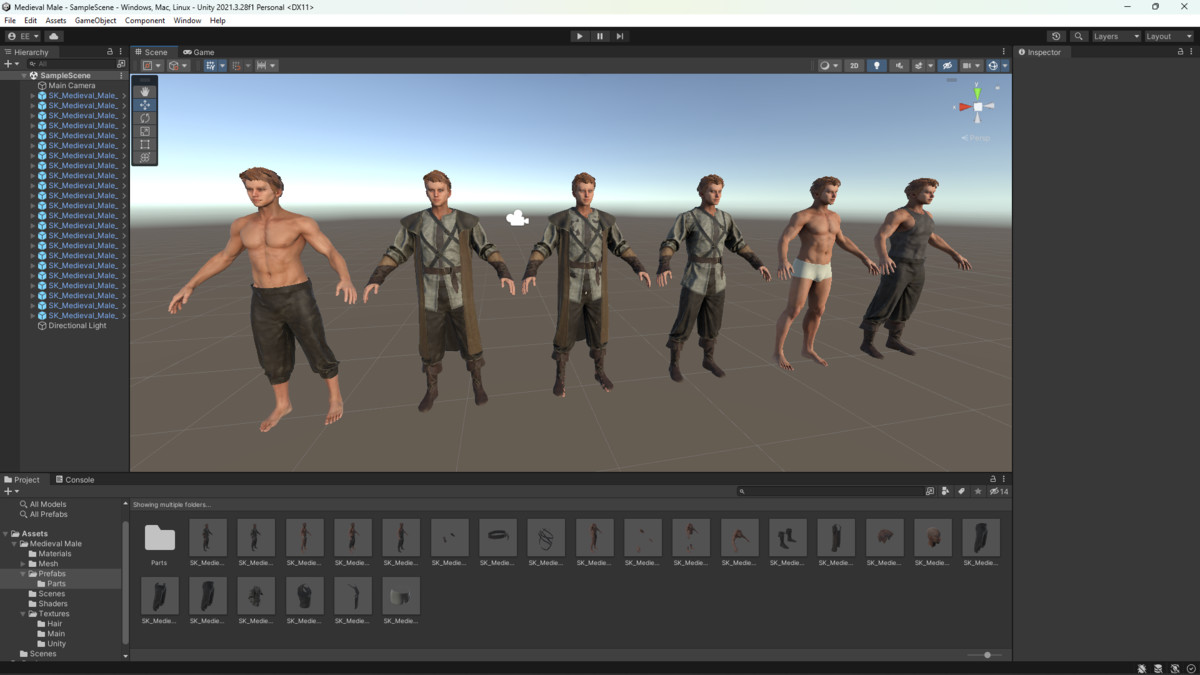The width and height of the screenshot is (1200, 675).
Task: Toggle 2D view mode in Scene
Action: [854, 66]
